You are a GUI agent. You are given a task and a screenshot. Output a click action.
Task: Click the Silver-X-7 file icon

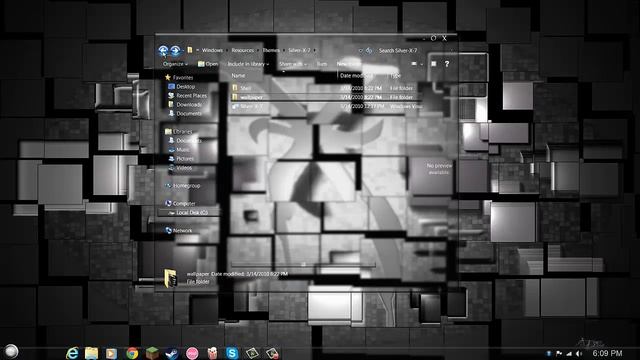[235, 106]
